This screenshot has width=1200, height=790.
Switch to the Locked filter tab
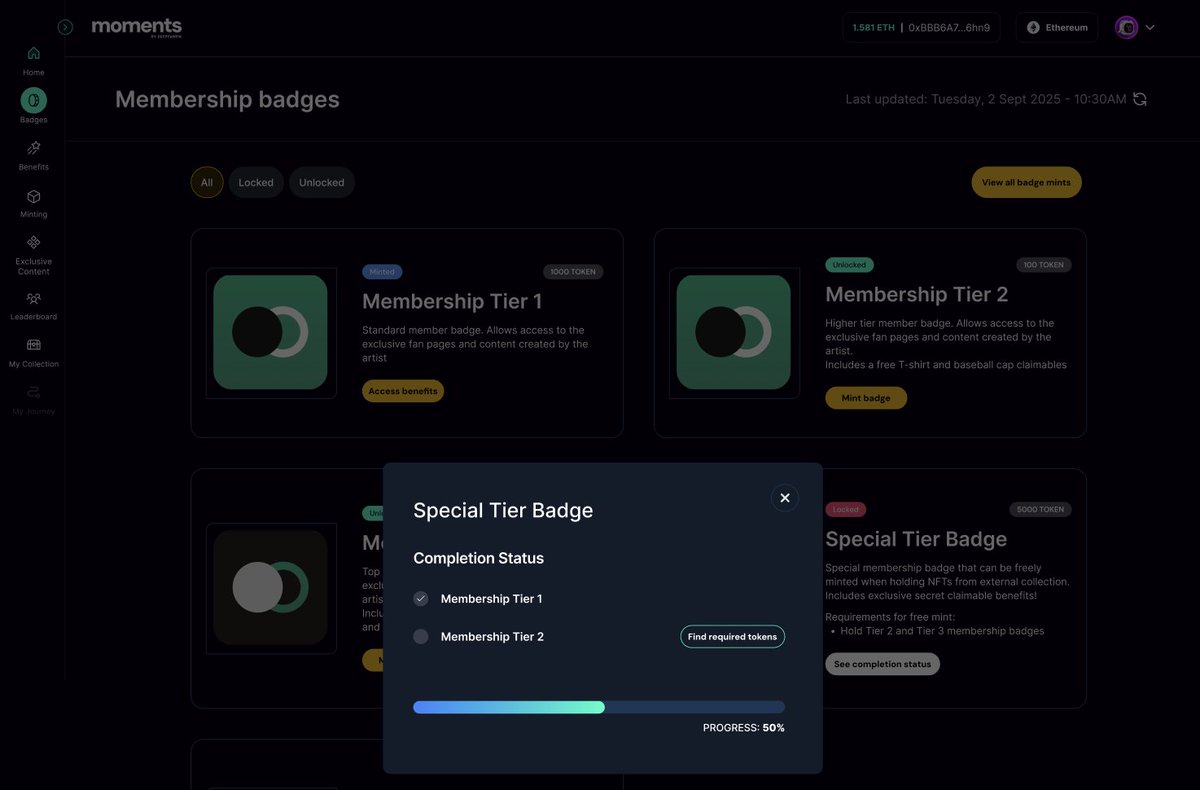coord(255,182)
